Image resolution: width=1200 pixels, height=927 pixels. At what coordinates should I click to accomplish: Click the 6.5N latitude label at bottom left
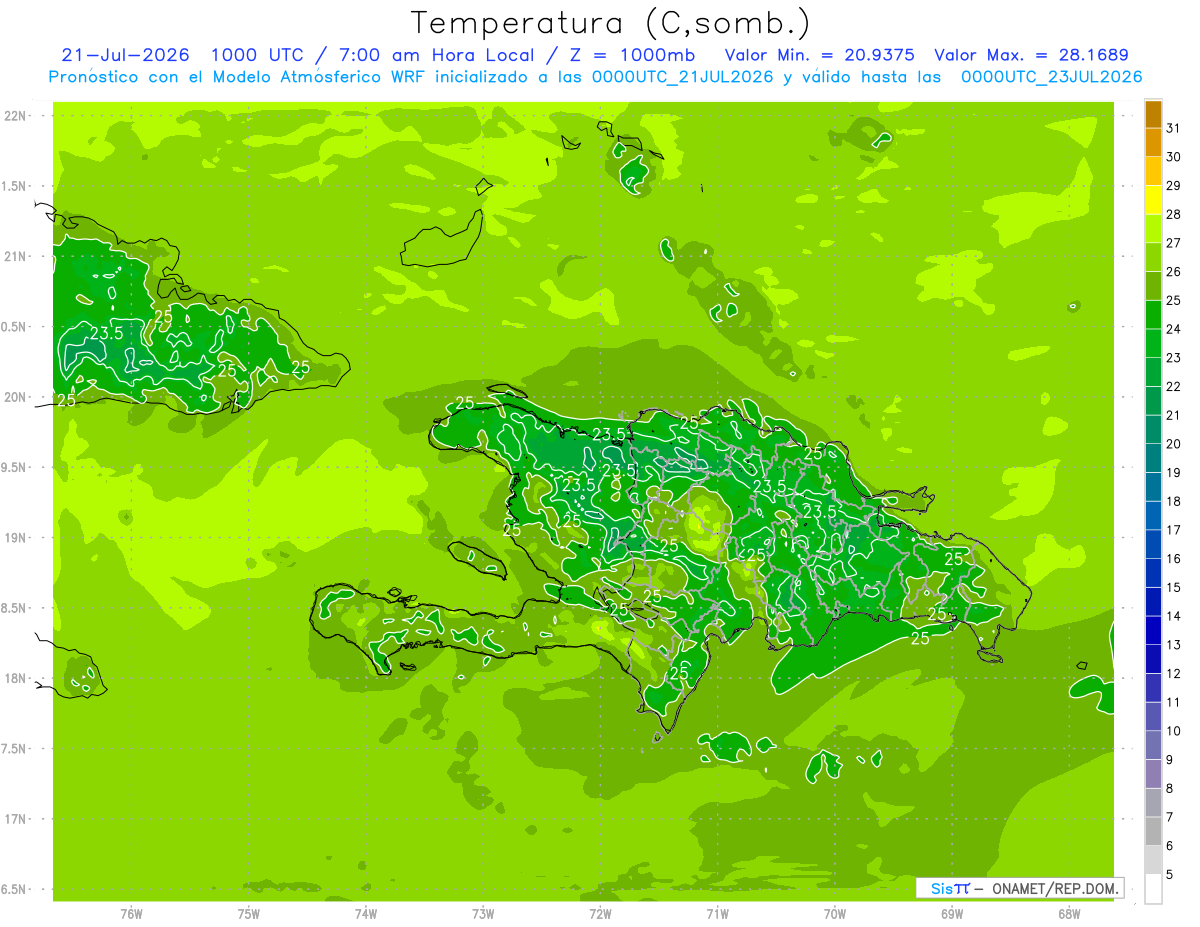[15, 889]
